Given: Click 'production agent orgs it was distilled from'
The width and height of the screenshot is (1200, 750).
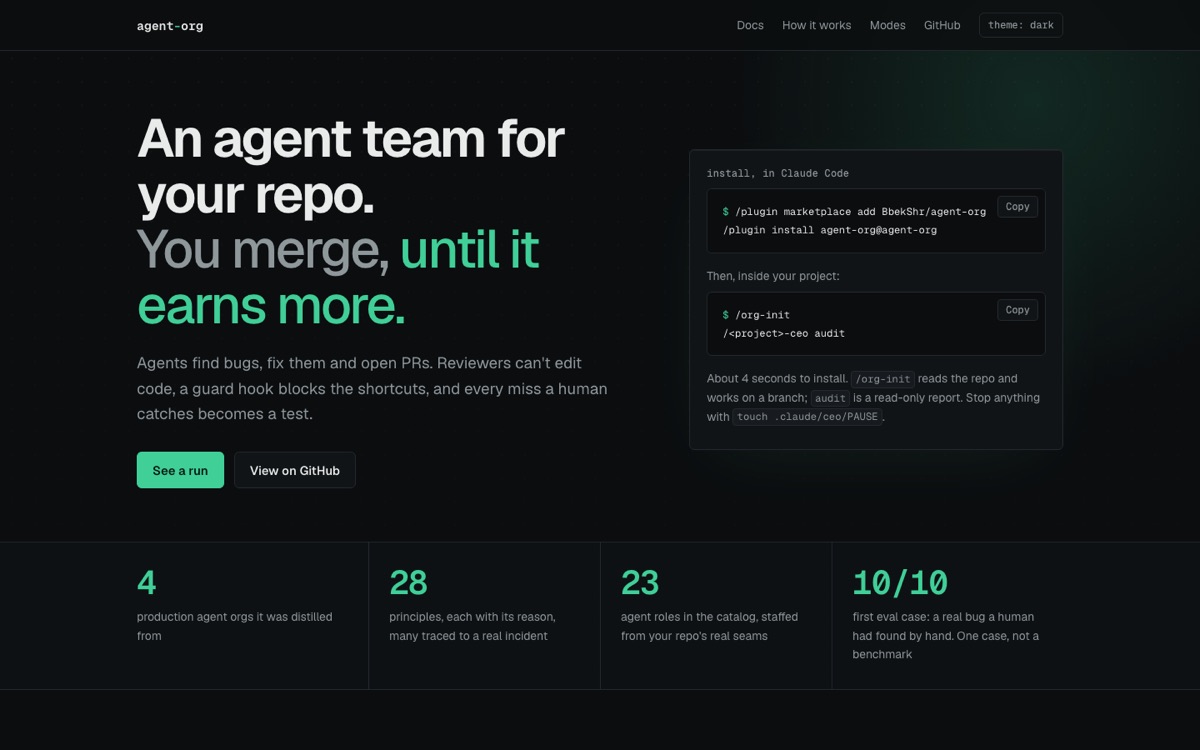Looking at the screenshot, I should click(x=235, y=626).
